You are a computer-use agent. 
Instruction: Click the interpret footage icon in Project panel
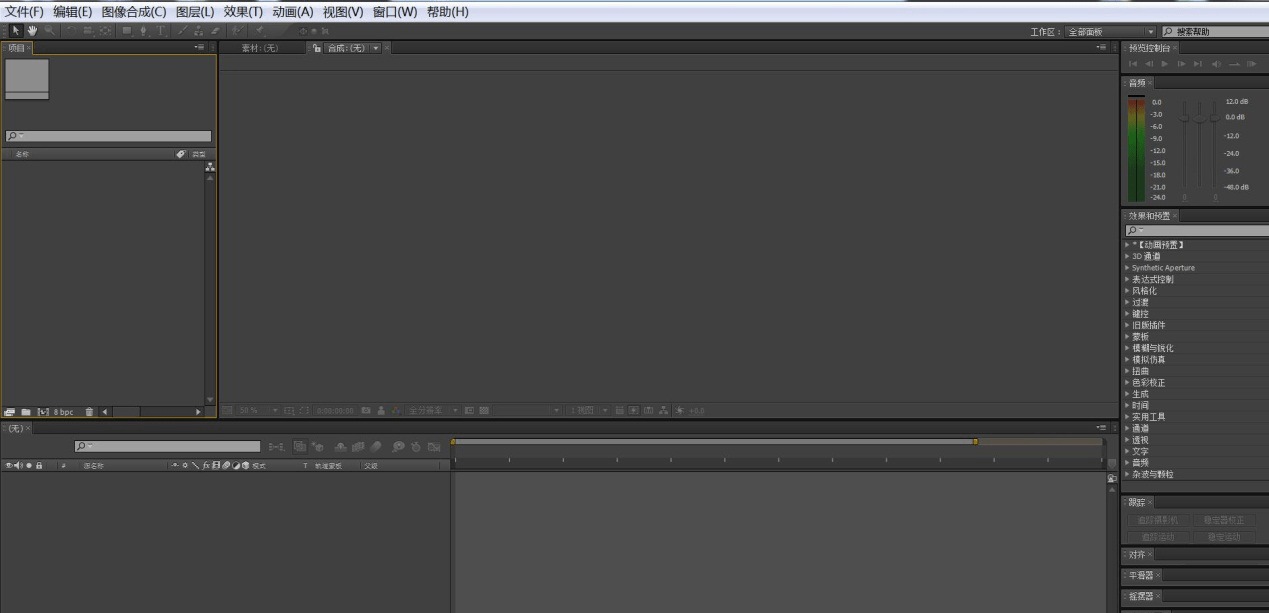[x=10, y=412]
